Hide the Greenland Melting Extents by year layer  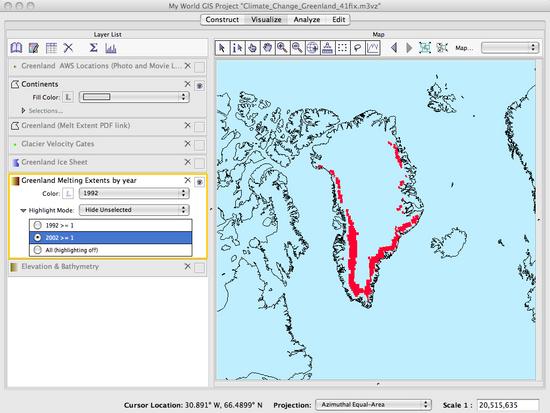coord(200,182)
